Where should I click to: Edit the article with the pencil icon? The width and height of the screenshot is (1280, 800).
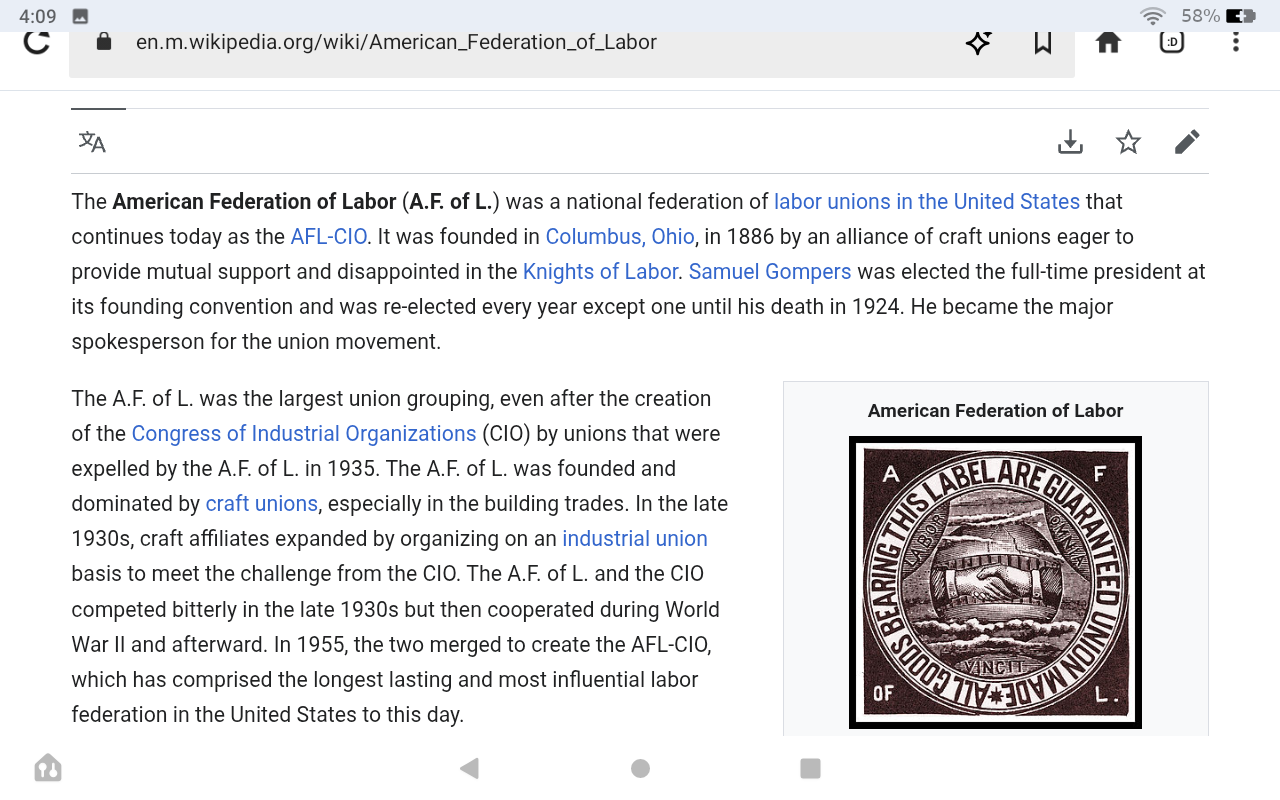click(x=1187, y=142)
